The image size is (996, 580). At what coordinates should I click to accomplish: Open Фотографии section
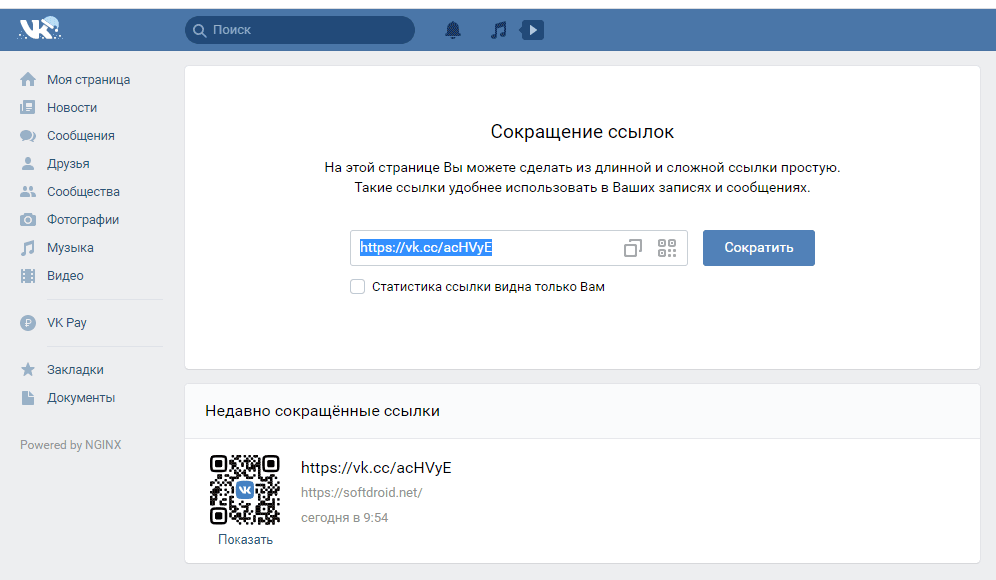[x=83, y=219]
